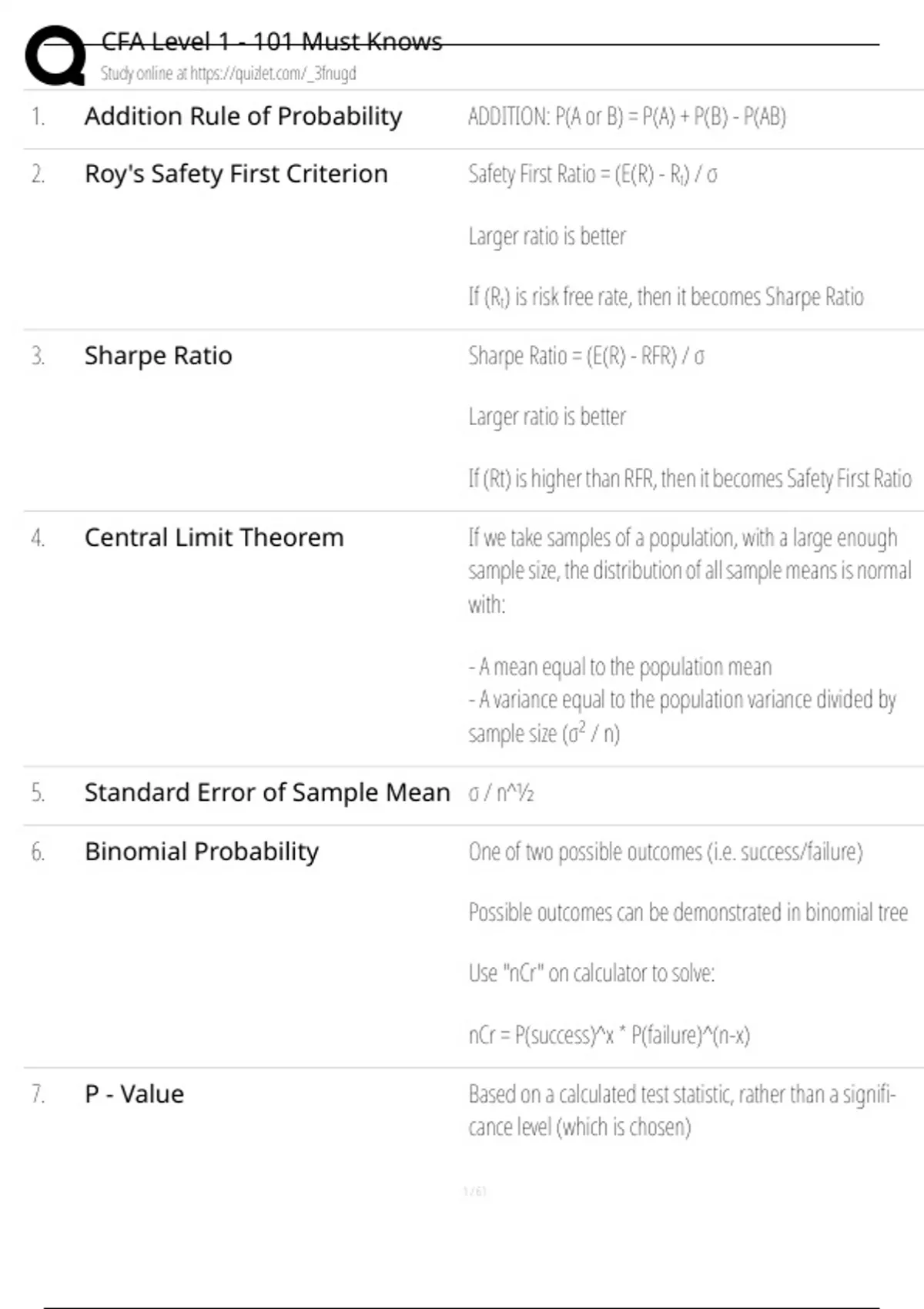The height and width of the screenshot is (1309, 924).
Task: Select the Binomial Probability term
Action: coord(202,852)
